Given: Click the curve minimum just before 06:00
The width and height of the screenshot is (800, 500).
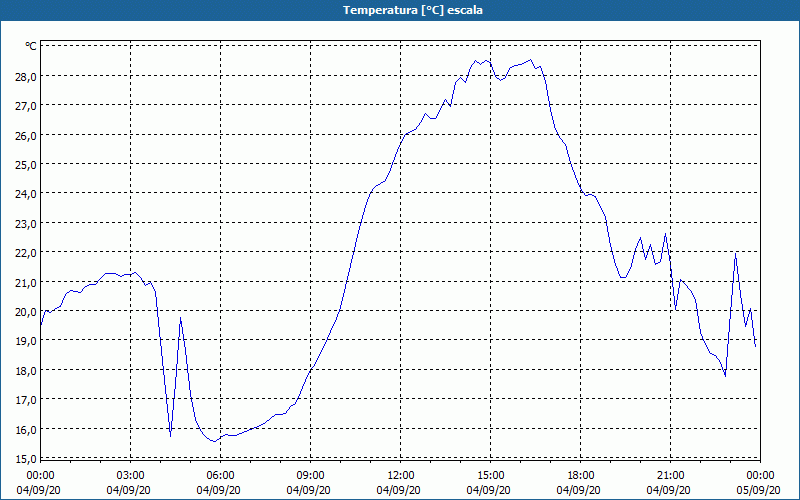Looking at the screenshot, I should tap(215, 441).
